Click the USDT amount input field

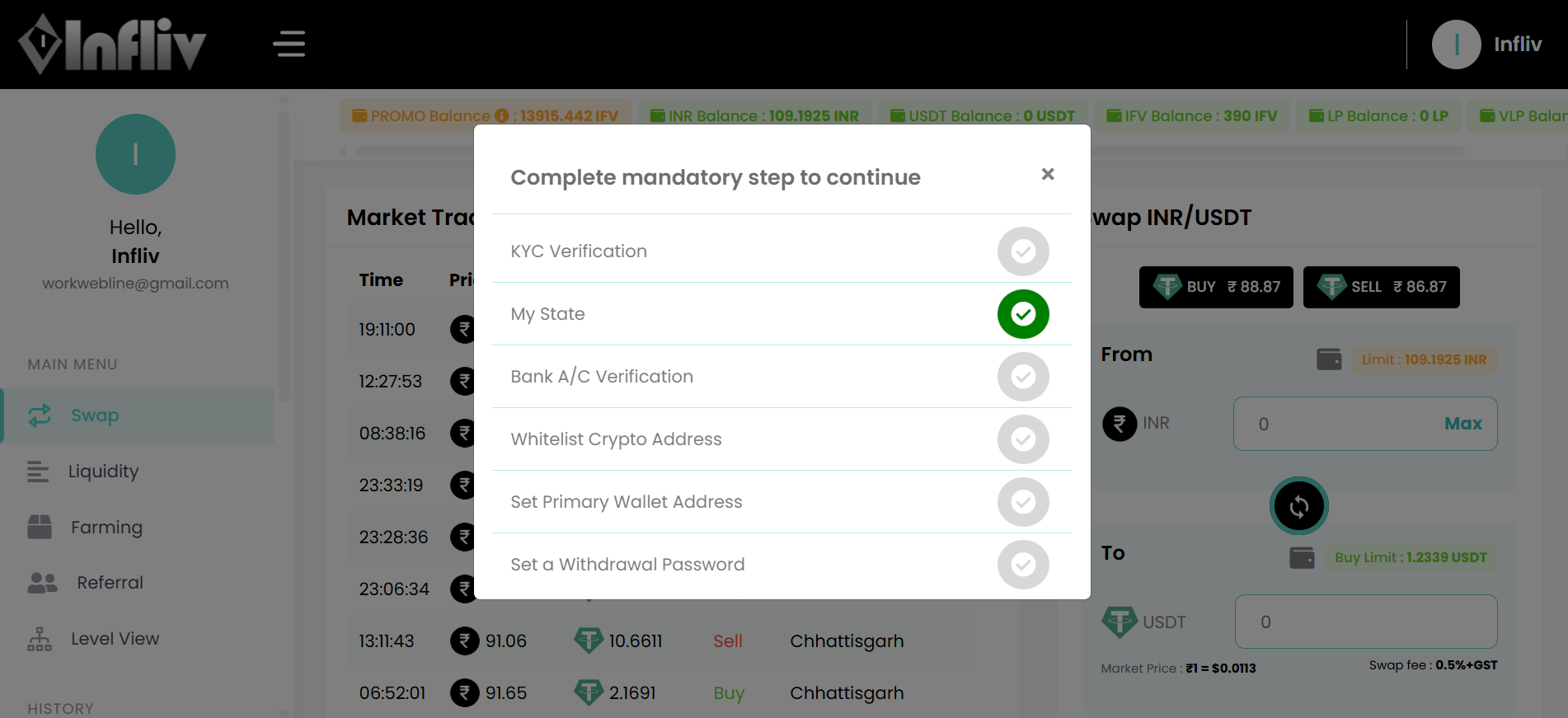click(1365, 622)
